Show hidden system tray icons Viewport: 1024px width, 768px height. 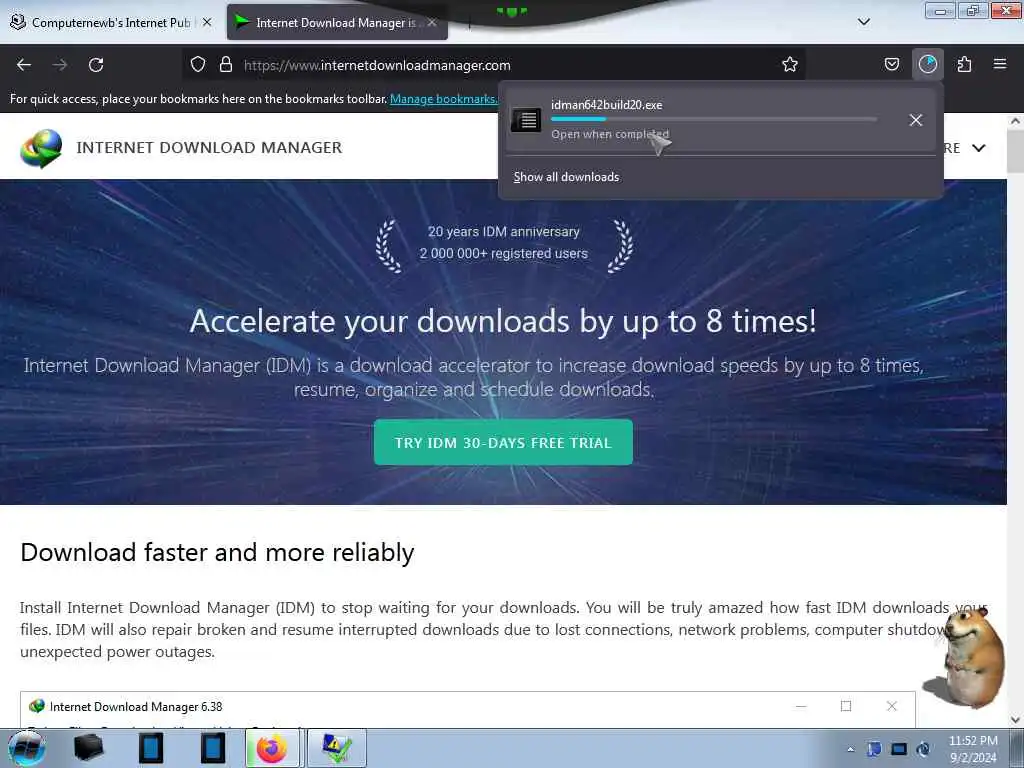(x=850, y=749)
